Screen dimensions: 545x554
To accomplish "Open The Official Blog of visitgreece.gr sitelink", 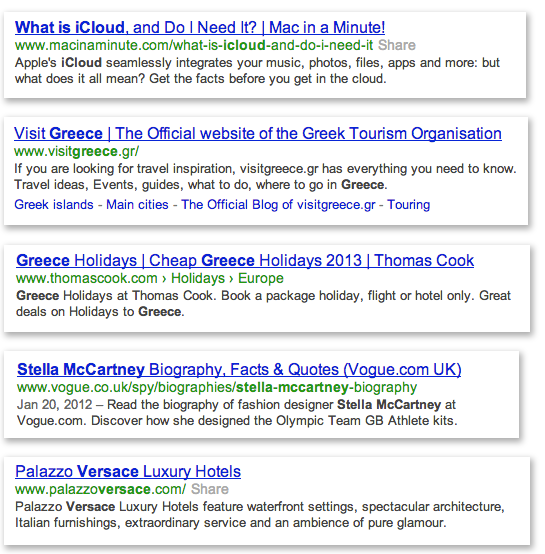I will [x=278, y=205].
